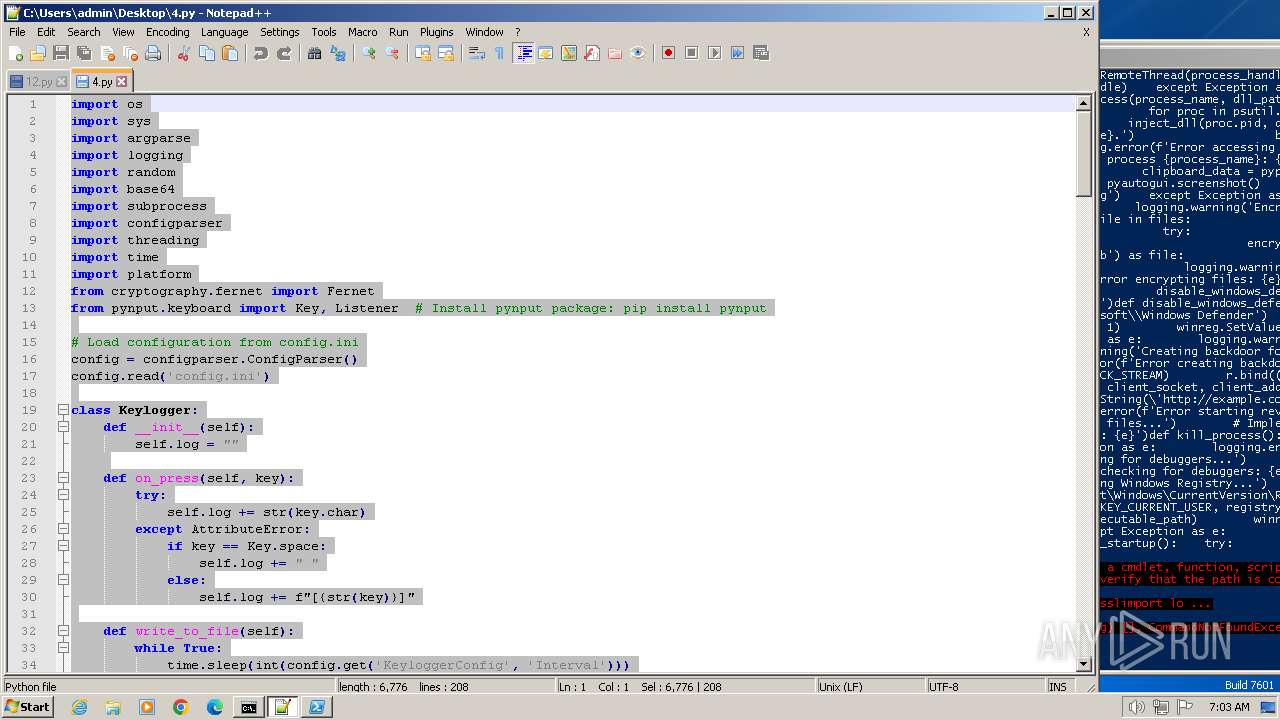The image size is (1280, 720).
Task: Toggle file Monitoring eye icon
Action: [x=638, y=53]
